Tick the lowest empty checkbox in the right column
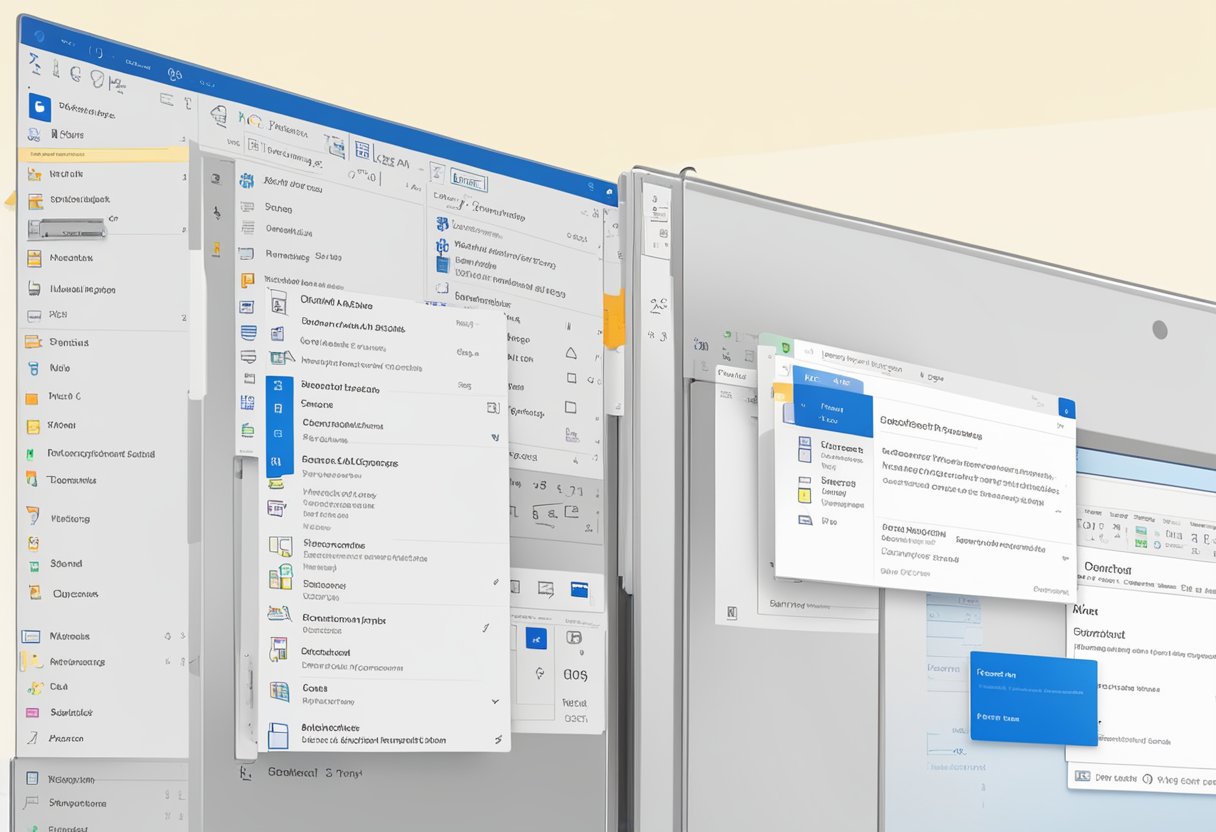Screen dimensions: 1216x832 [x=570, y=407]
